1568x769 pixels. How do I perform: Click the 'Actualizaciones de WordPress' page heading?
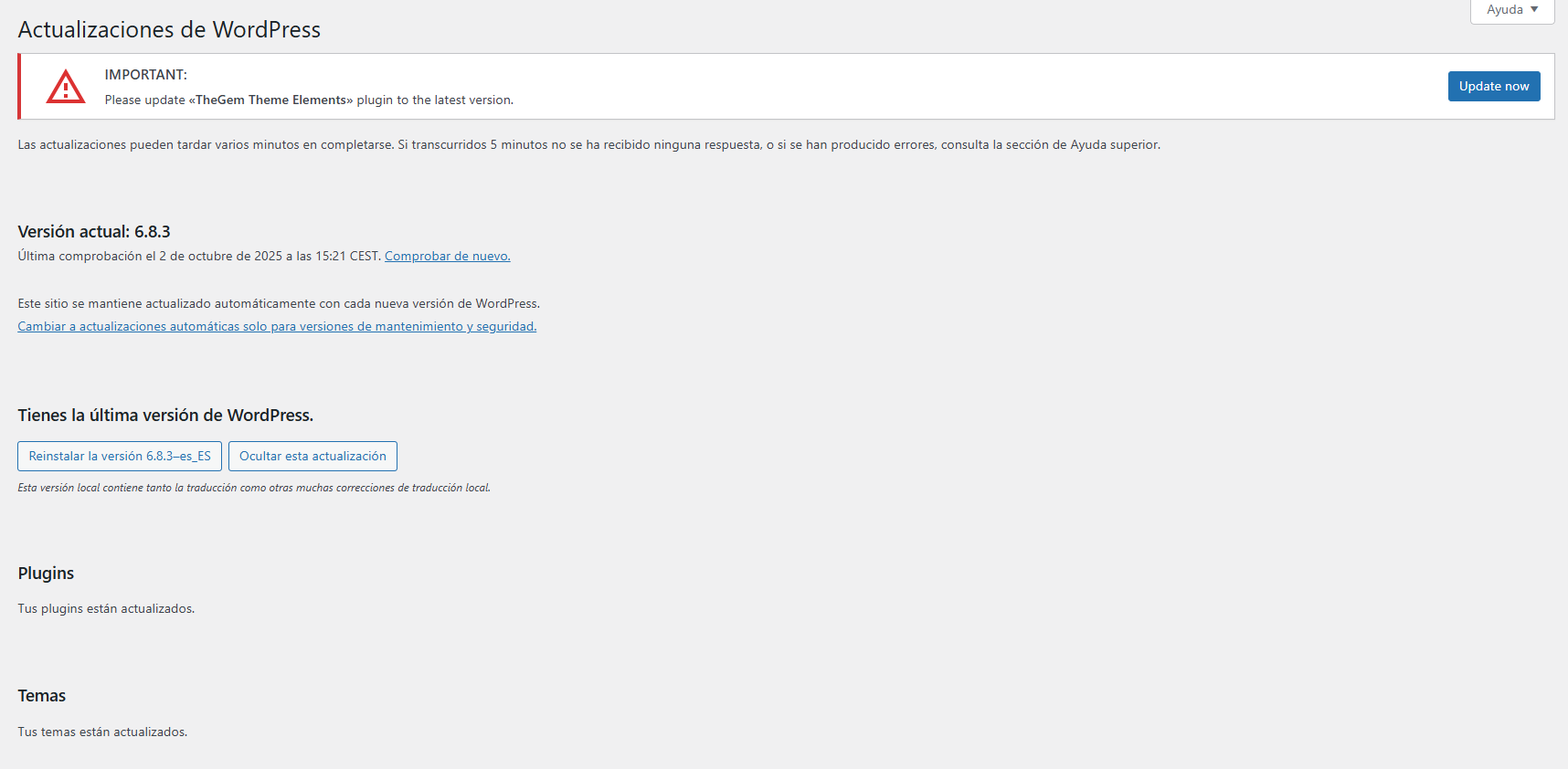point(169,29)
